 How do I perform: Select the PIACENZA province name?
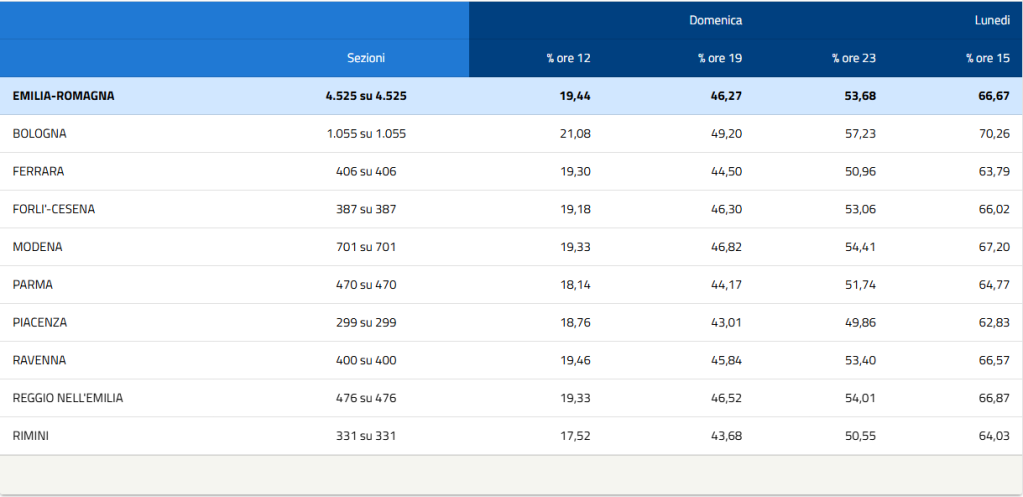tap(40, 323)
